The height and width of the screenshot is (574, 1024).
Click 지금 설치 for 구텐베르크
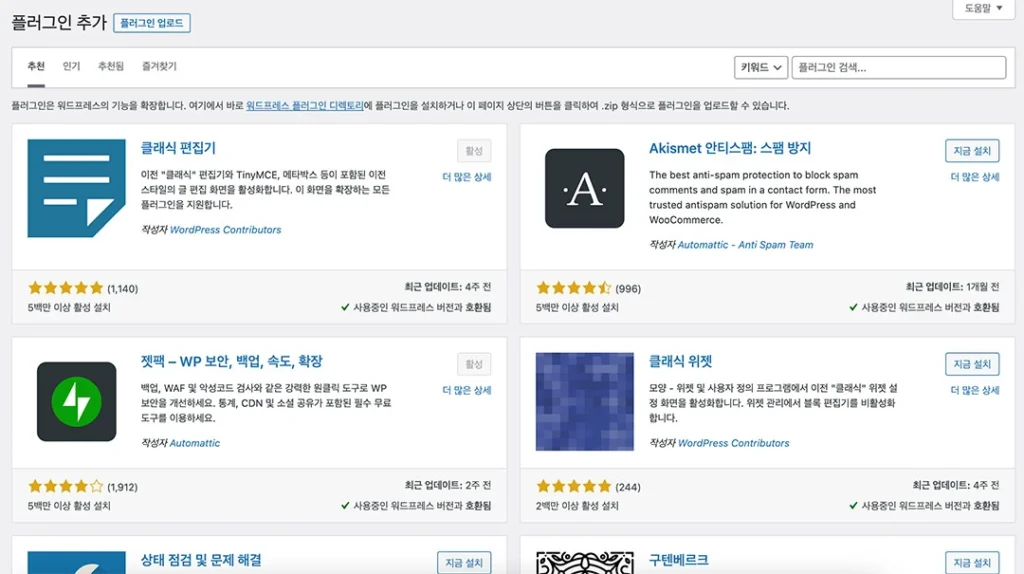click(x=972, y=562)
